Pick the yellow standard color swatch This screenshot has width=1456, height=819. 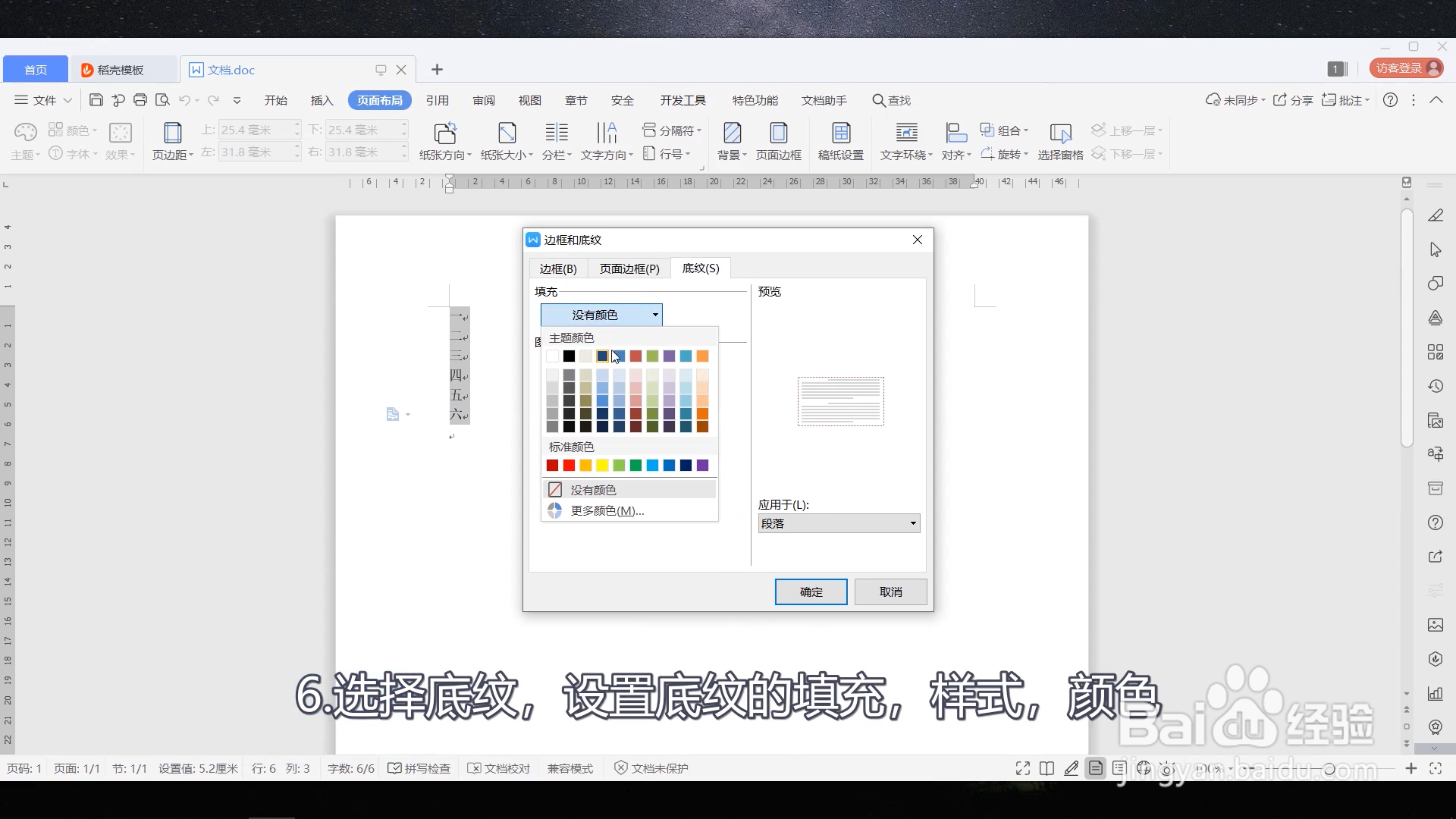tap(602, 465)
